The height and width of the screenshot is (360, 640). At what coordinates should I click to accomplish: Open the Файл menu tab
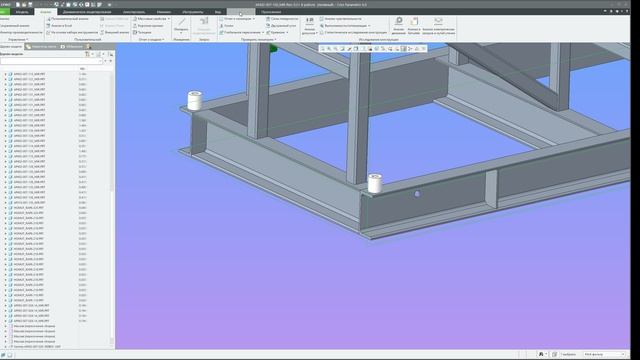[4, 12]
